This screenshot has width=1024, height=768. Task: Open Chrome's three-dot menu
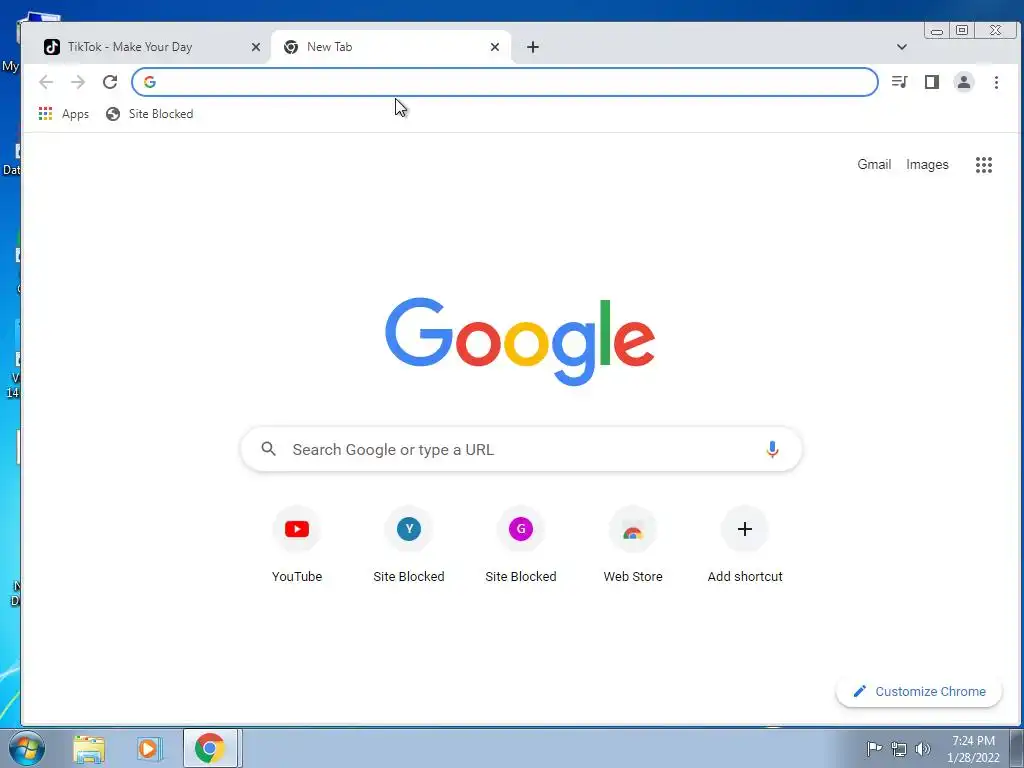pos(996,82)
